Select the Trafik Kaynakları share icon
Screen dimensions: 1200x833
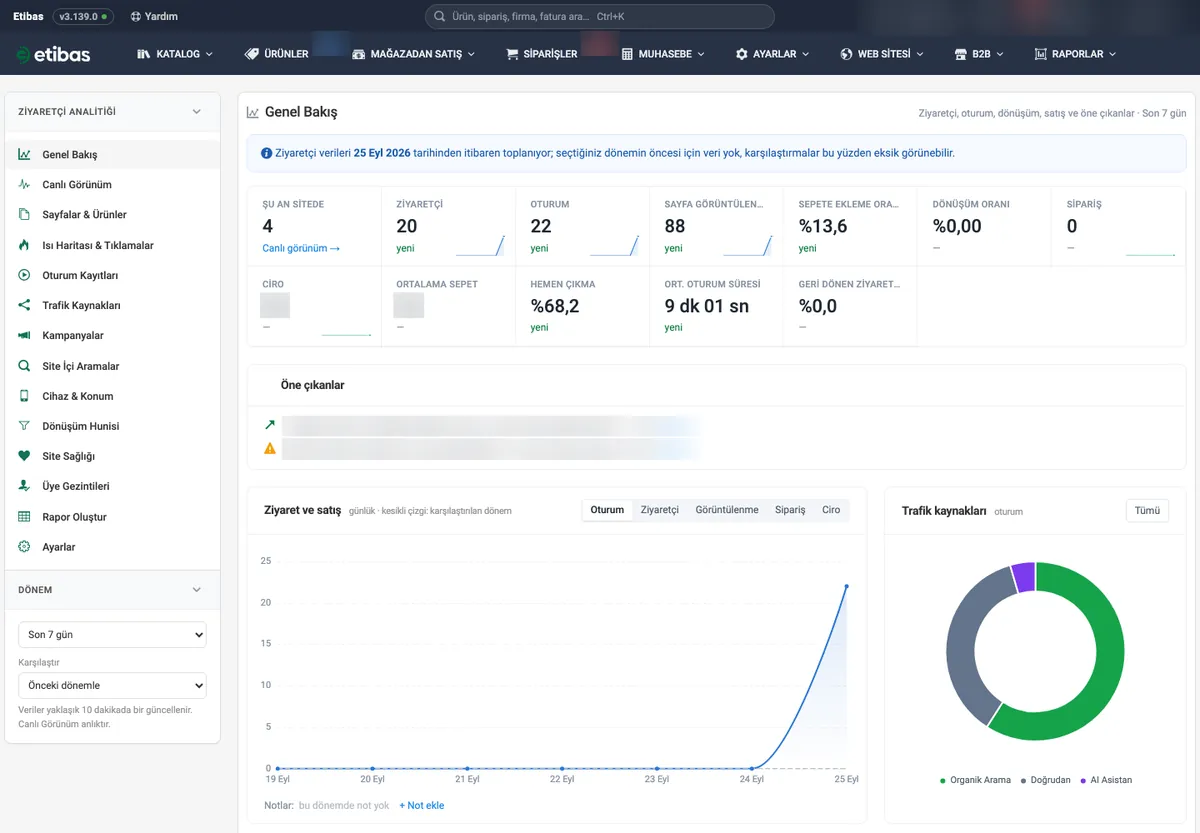tap(24, 305)
